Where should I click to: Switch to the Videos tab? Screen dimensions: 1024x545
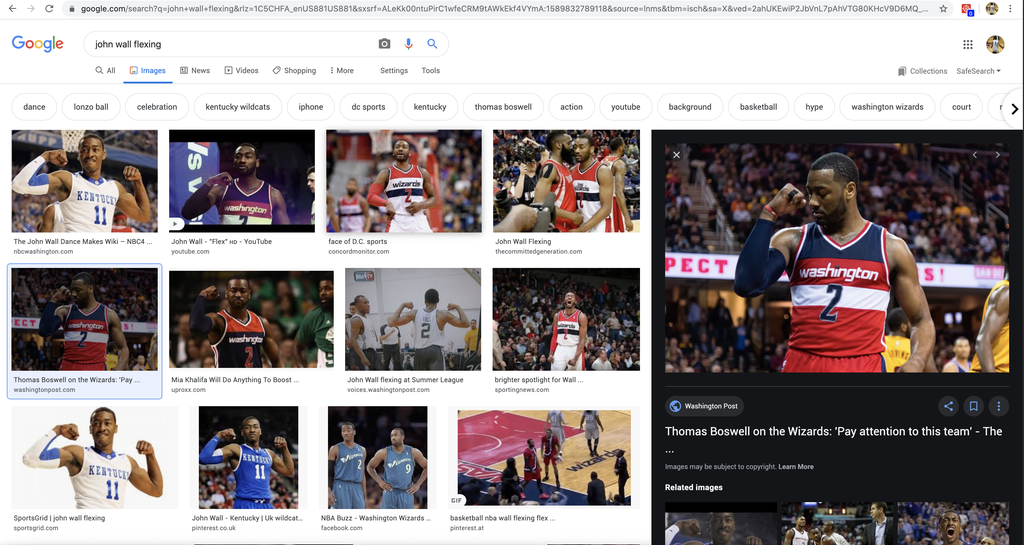(242, 70)
